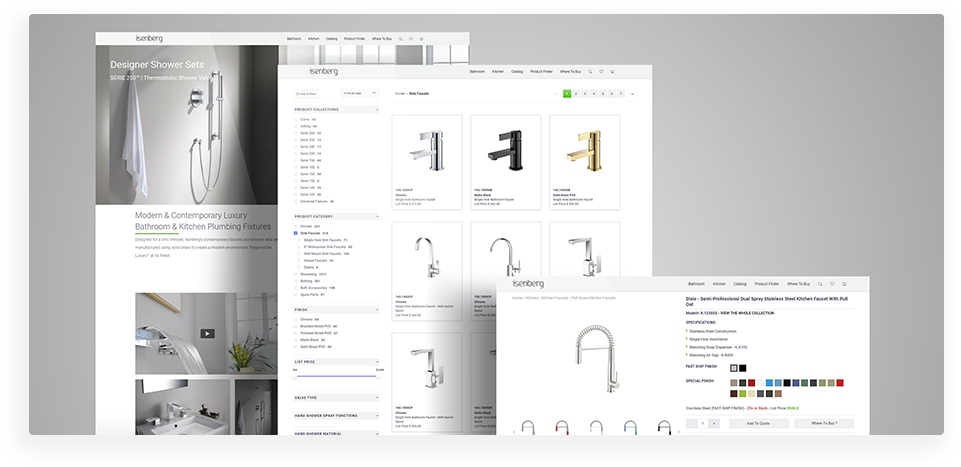The image size is (961, 467).
Task: Open cart icon on Sink Faucets listing page
Action: (612, 72)
